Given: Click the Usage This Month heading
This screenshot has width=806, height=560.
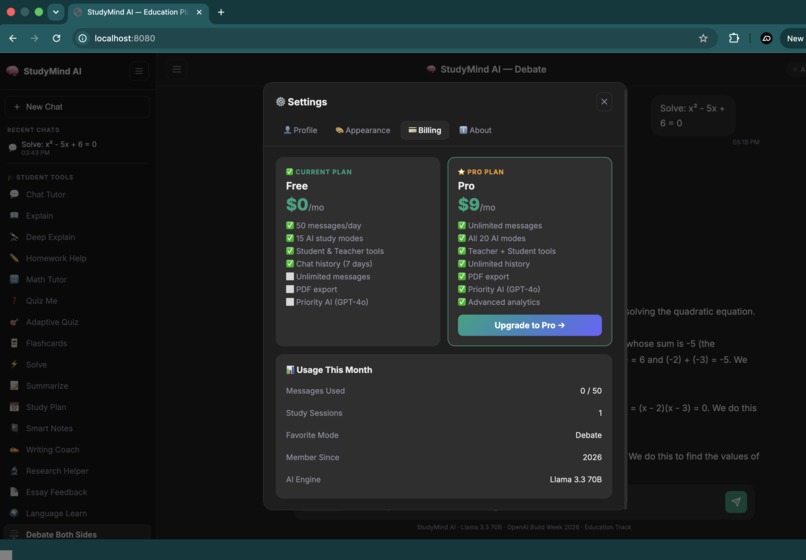Looking at the screenshot, I should pyautogui.click(x=329, y=370).
